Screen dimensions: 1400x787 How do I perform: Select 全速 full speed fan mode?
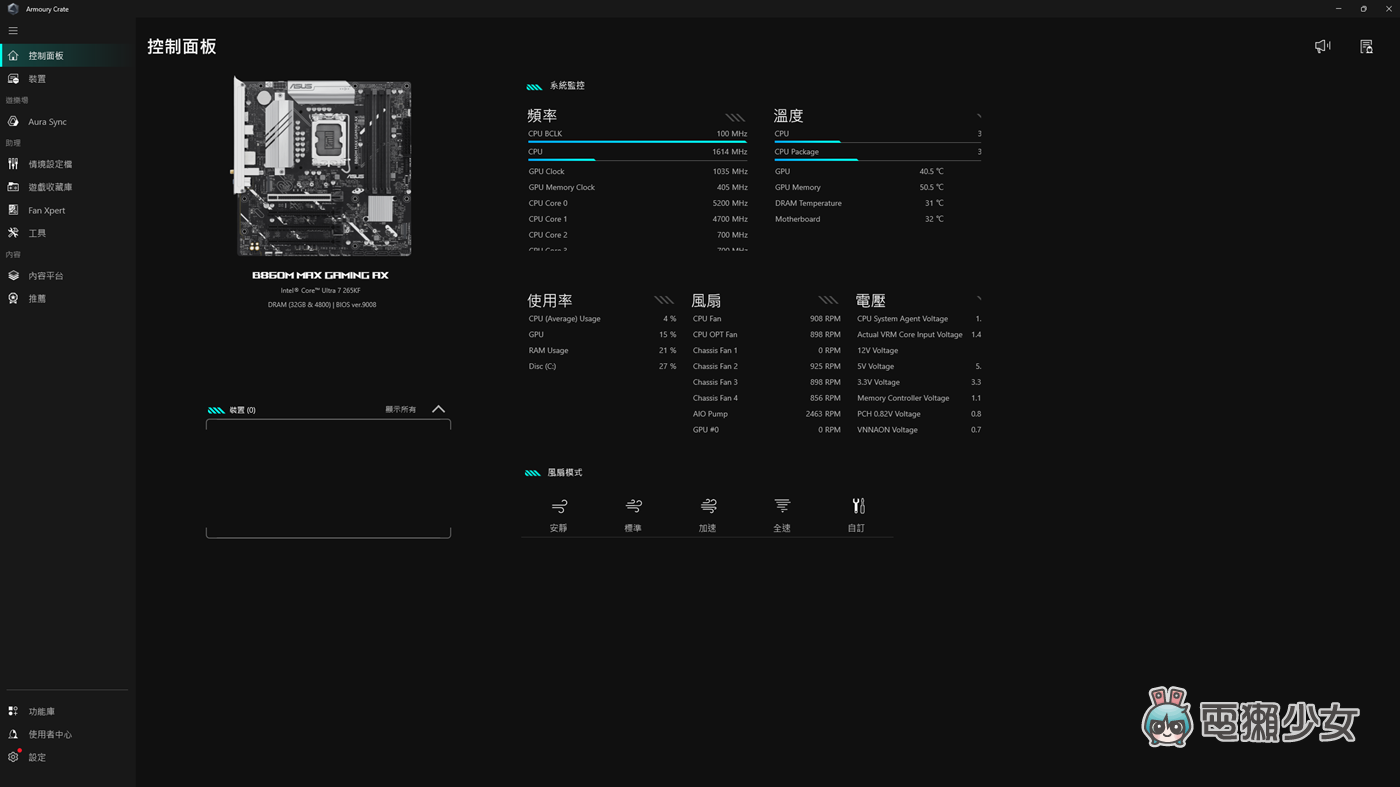pyautogui.click(x=782, y=515)
